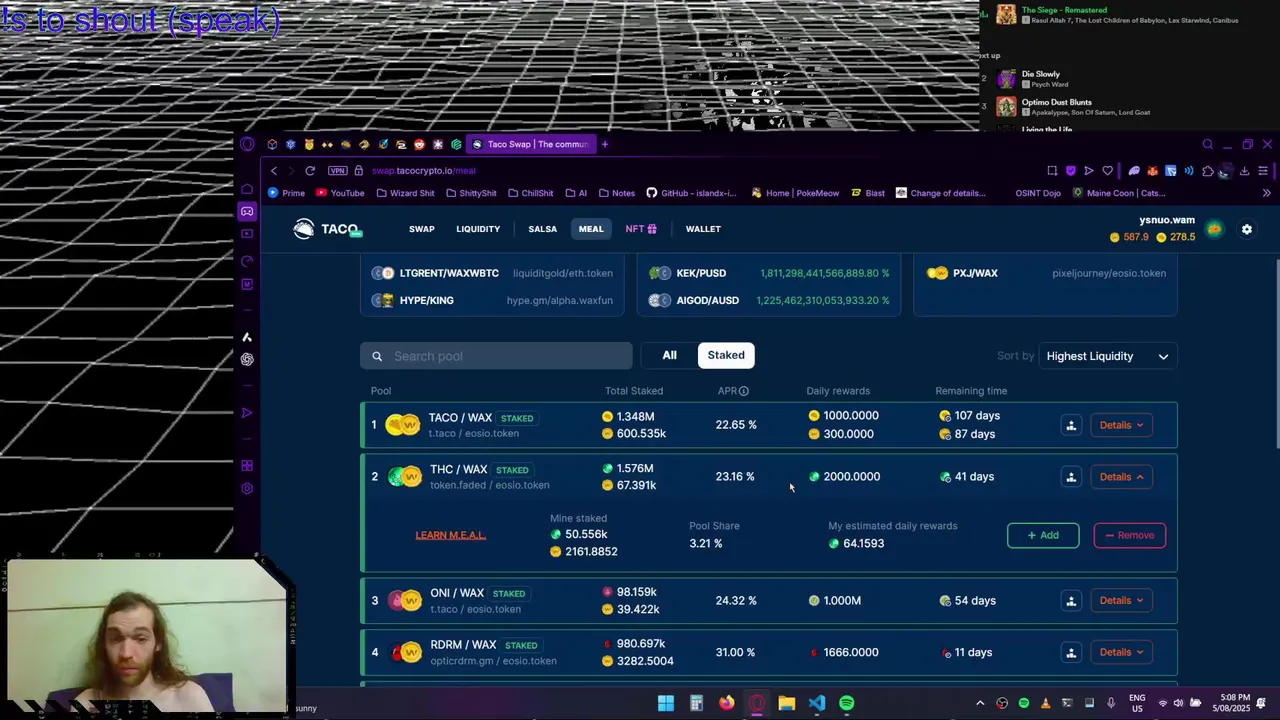The height and width of the screenshot is (720, 1280).
Task: Toggle the VPN badge in address bar
Action: [x=337, y=171]
